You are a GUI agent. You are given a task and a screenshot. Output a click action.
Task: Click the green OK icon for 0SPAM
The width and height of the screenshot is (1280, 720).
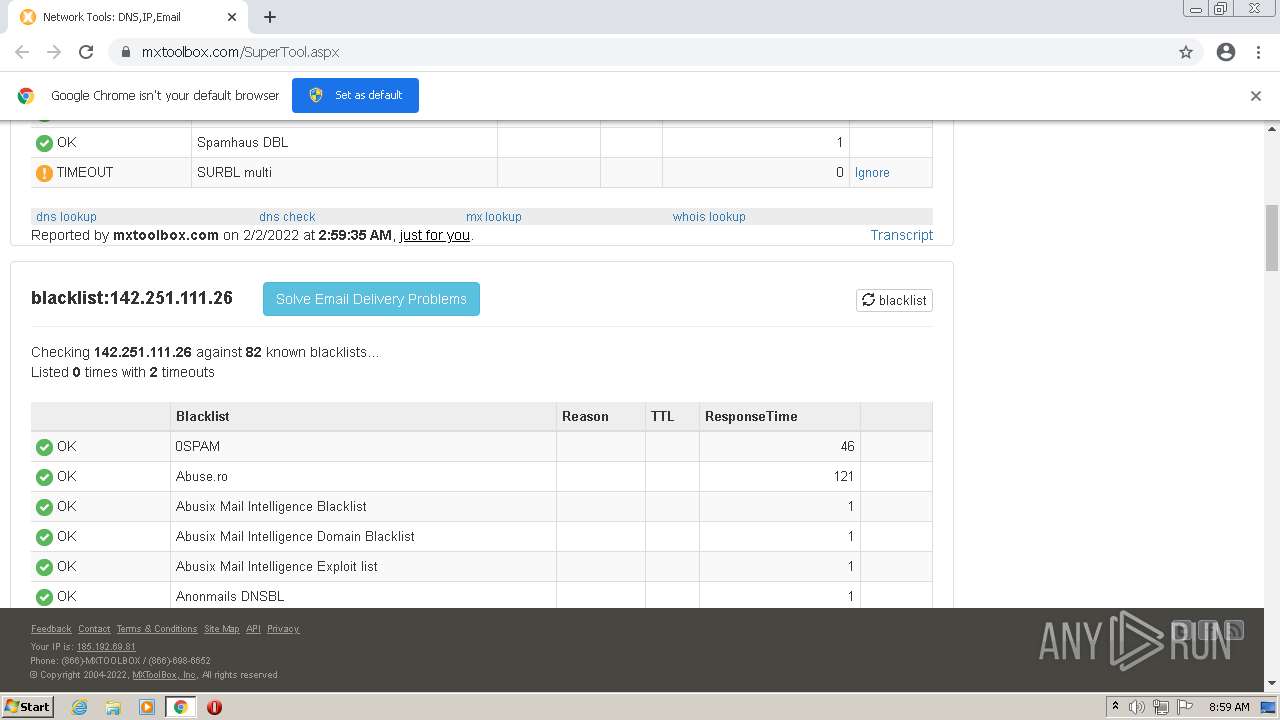pyautogui.click(x=44, y=447)
